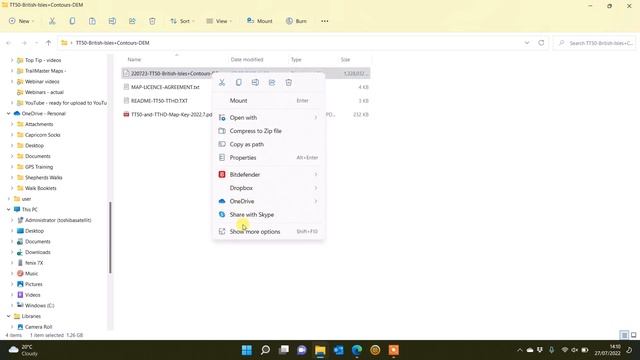Click the address bar path TT50-British-Isles+Contours-DEM

tap(113, 43)
